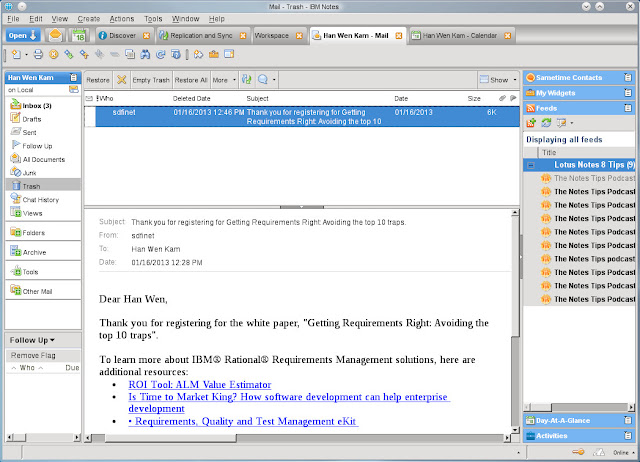640x462 pixels.
Task: Select the Junk folder
Action: pos(29,173)
